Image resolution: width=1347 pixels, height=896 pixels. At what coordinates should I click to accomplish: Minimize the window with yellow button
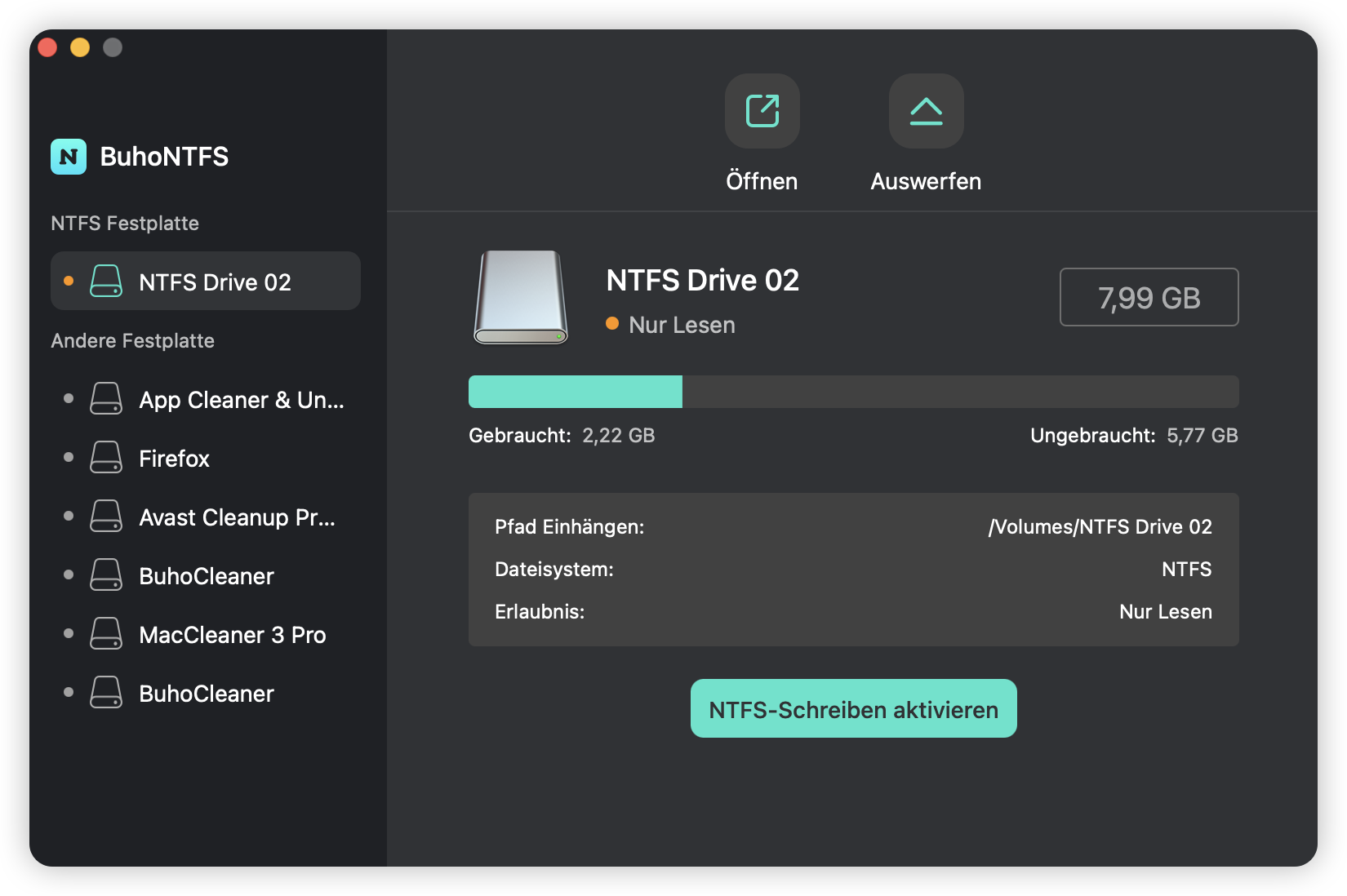[x=80, y=47]
